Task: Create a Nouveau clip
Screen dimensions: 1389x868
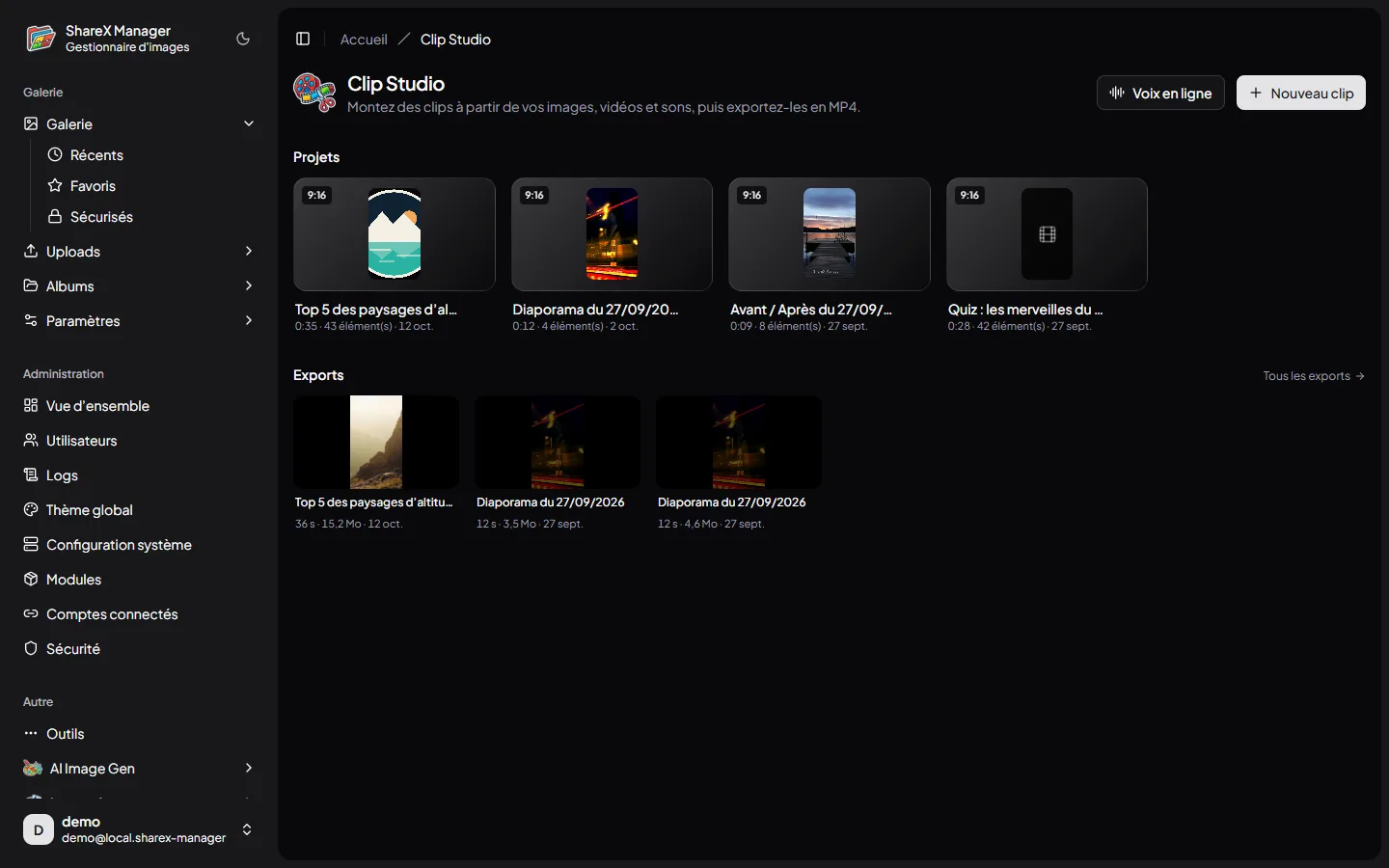Action: (x=1301, y=93)
